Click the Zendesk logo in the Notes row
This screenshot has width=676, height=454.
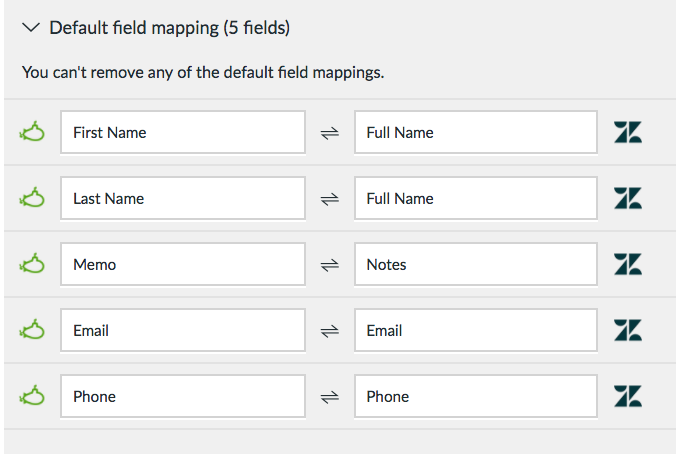click(x=628, y=264)
